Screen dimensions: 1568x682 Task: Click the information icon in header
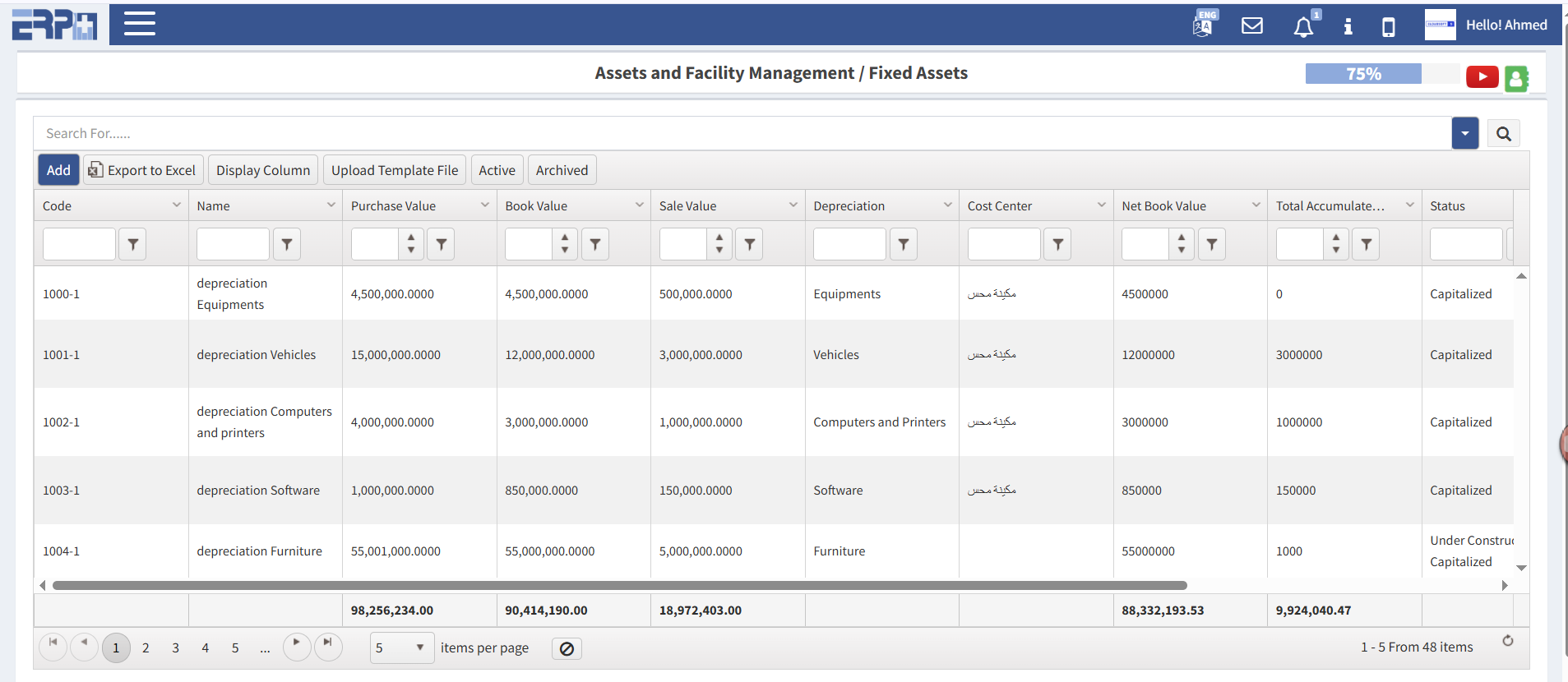pos(1348,26)
